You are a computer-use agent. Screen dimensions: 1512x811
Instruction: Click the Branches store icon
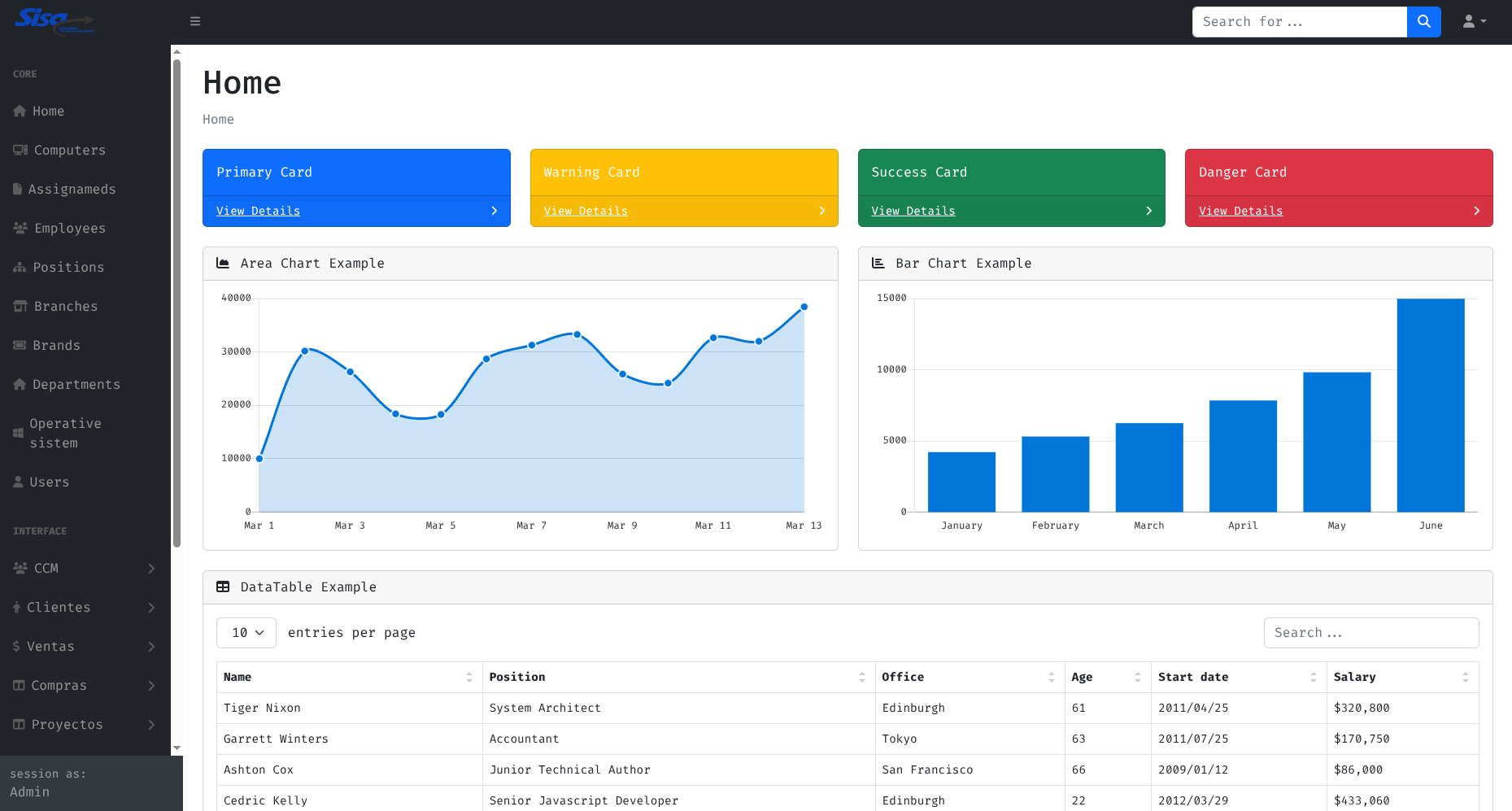point(20,307)
